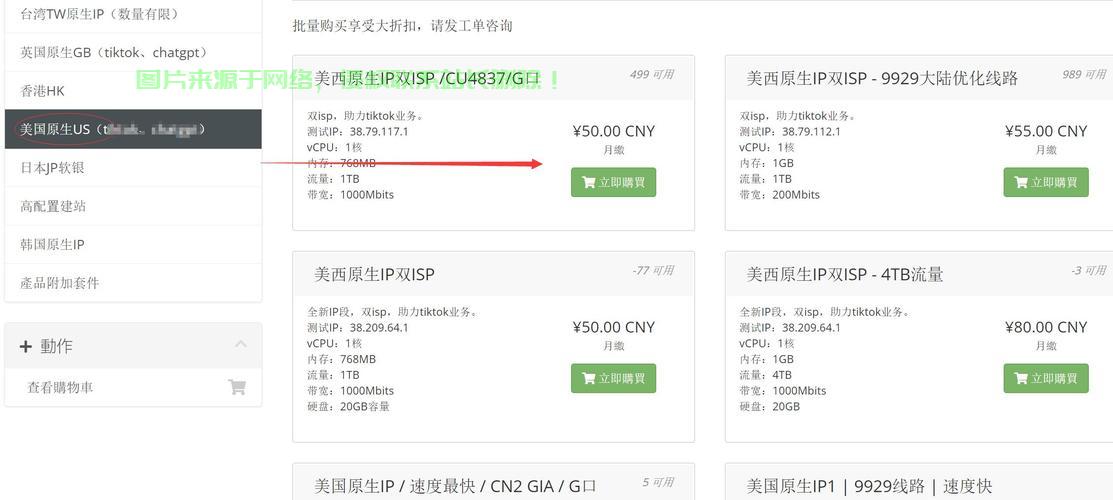Click the shopping cart icon beside 查看購物車
This screenshot has height=500, width=1113.
[237, 388]
